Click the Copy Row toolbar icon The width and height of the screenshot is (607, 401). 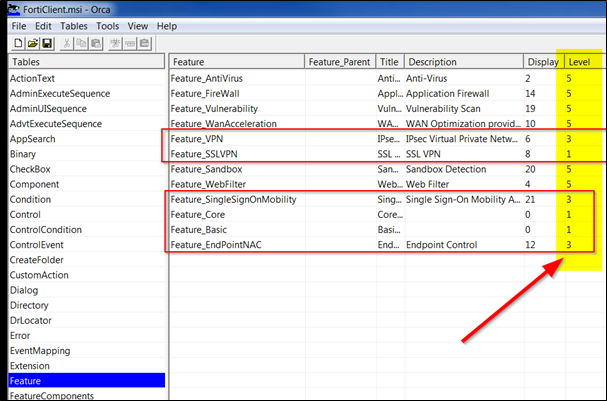coord(130,43)
